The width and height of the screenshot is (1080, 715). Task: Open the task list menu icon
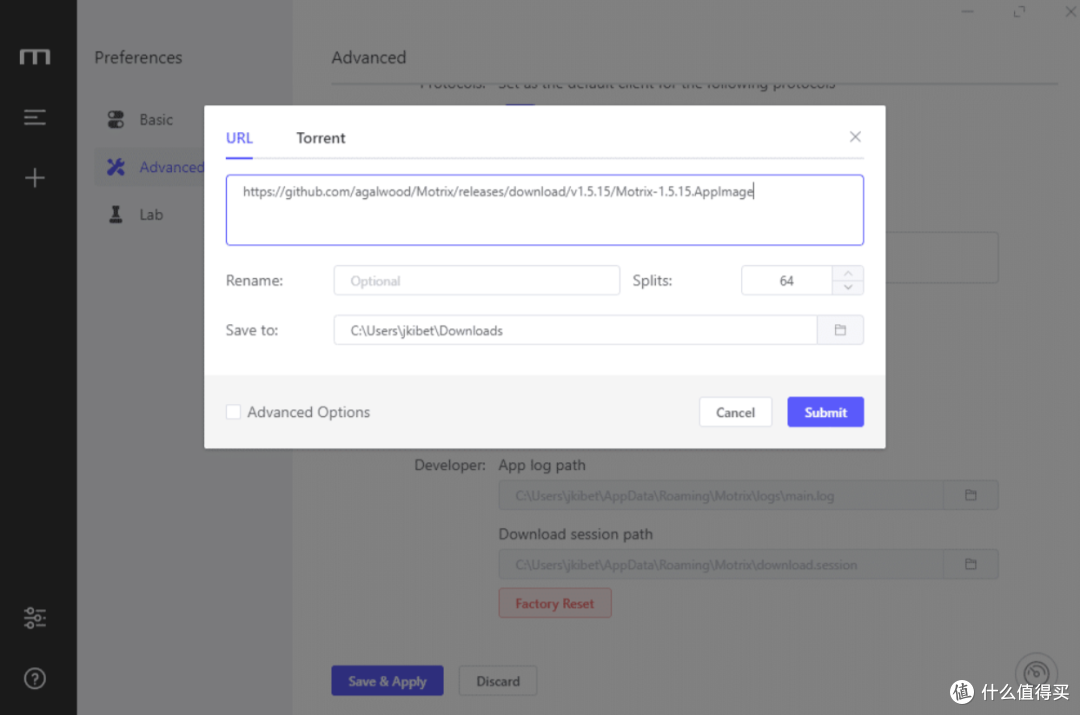click(x=34, y=117)
